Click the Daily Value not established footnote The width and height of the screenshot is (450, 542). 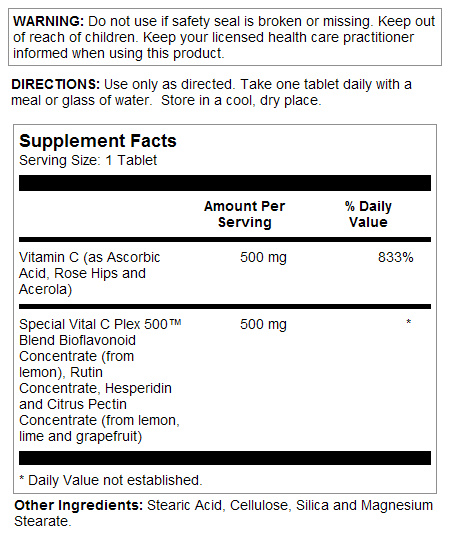click(111, 480)
